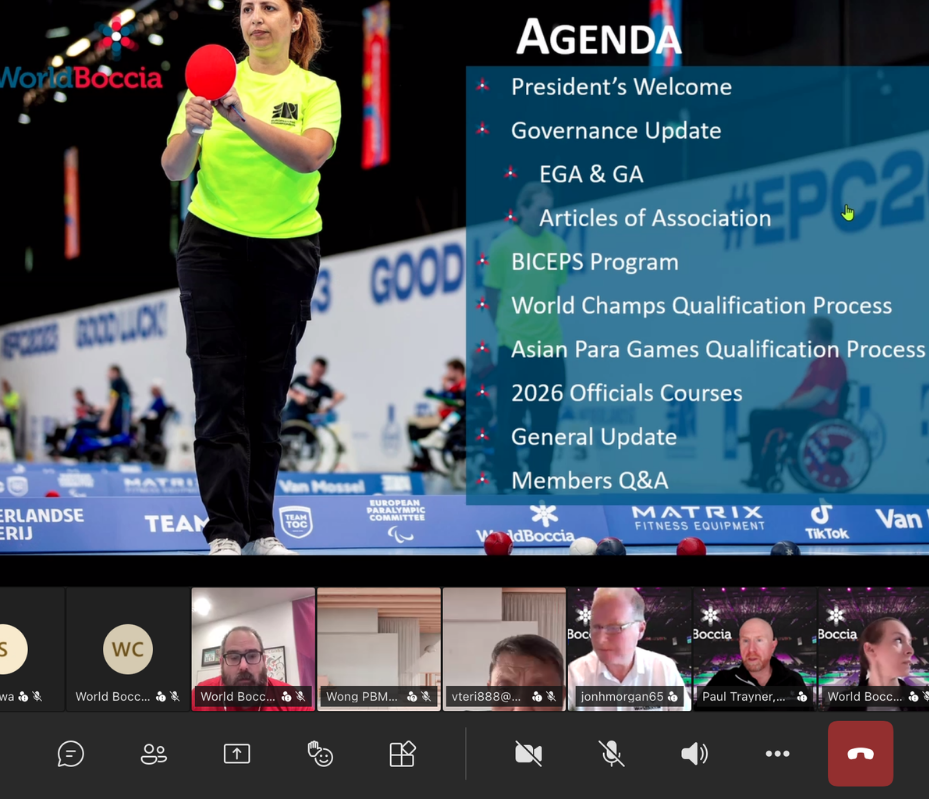Open the chat conversation panel
Image resolution: width=929 pixels, height=799 pixels.
(x=70, y=754)
